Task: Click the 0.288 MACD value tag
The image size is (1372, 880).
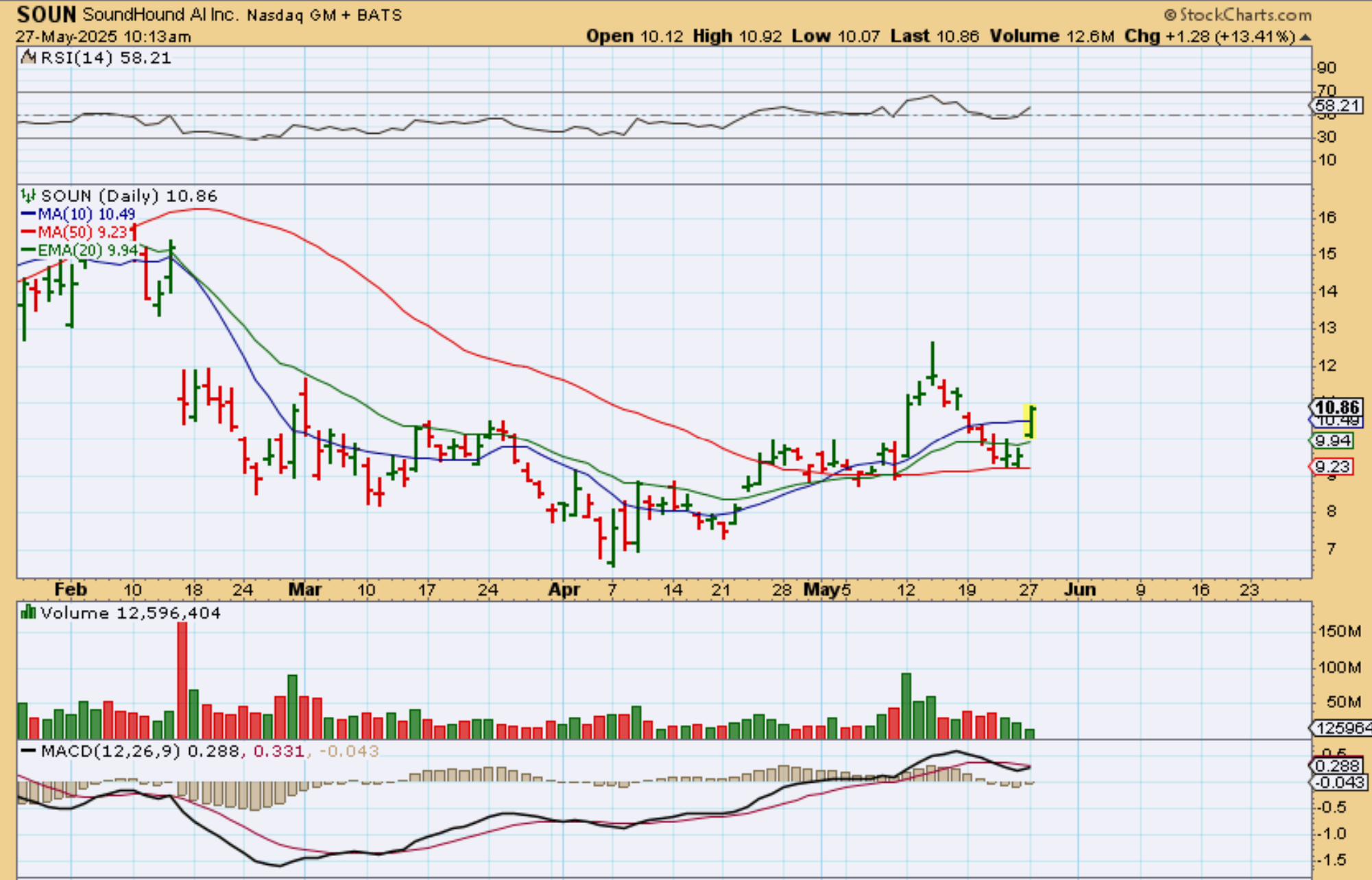Action: 1336,766
